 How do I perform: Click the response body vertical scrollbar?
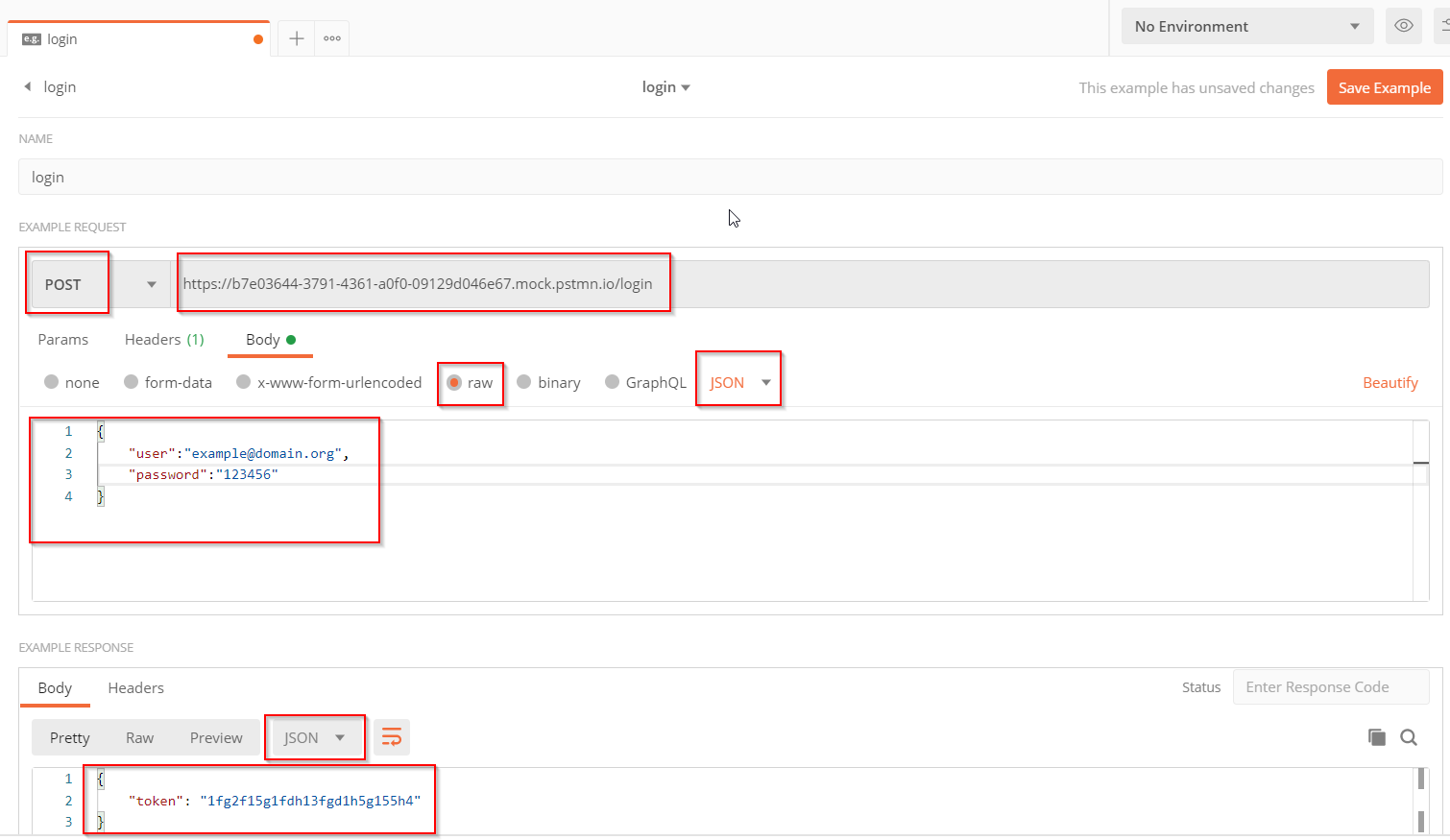[x=1421, y=800]
